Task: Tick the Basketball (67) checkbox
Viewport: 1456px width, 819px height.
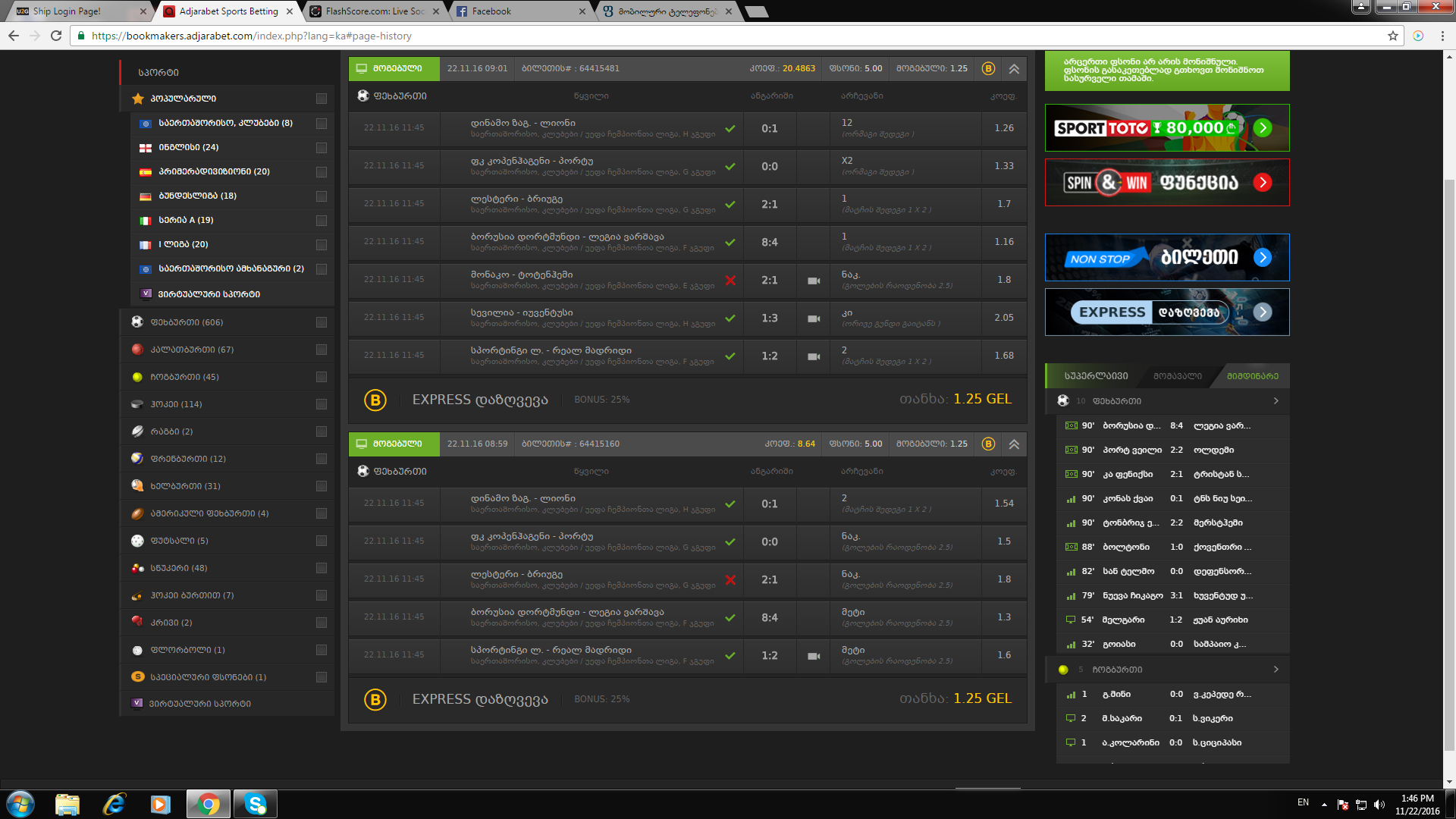Action: [322, 350]
